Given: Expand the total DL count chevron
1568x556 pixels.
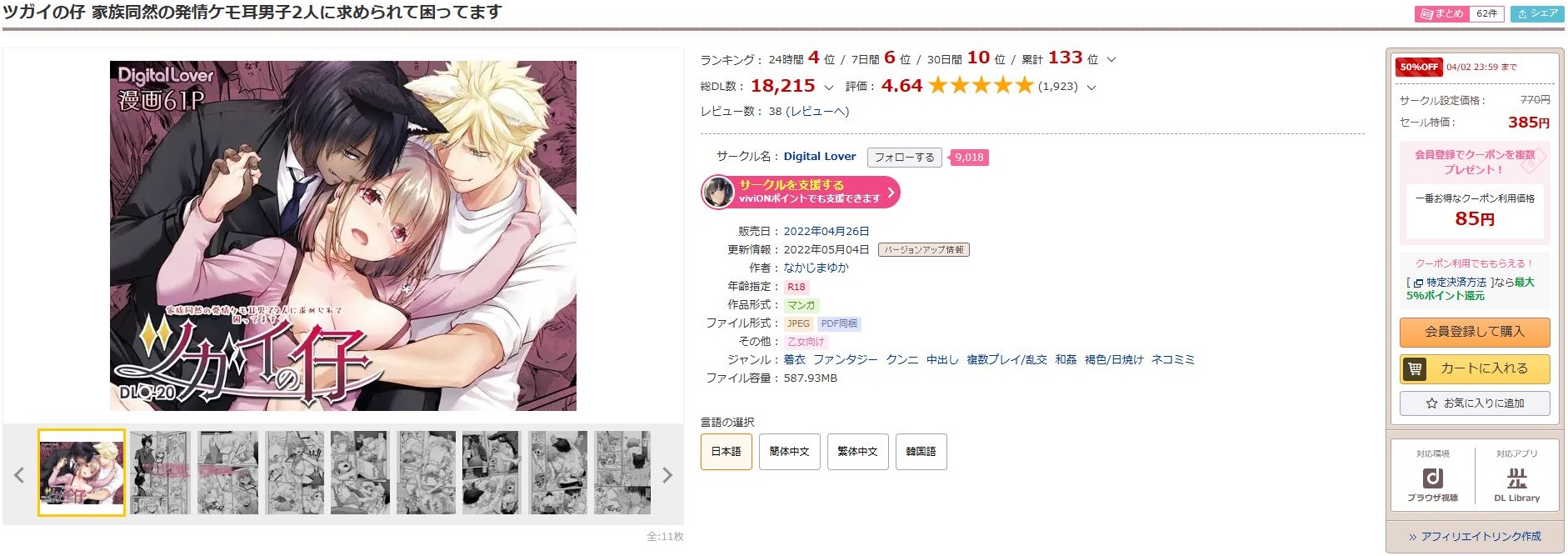Looking at the screenshot, I should click(x=828, y=87).
